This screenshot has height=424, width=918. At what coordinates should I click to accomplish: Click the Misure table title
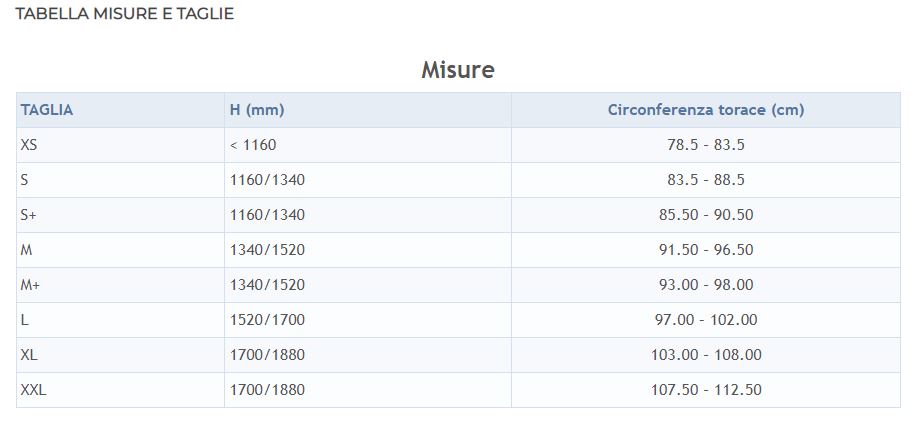(x=457, y=70)
